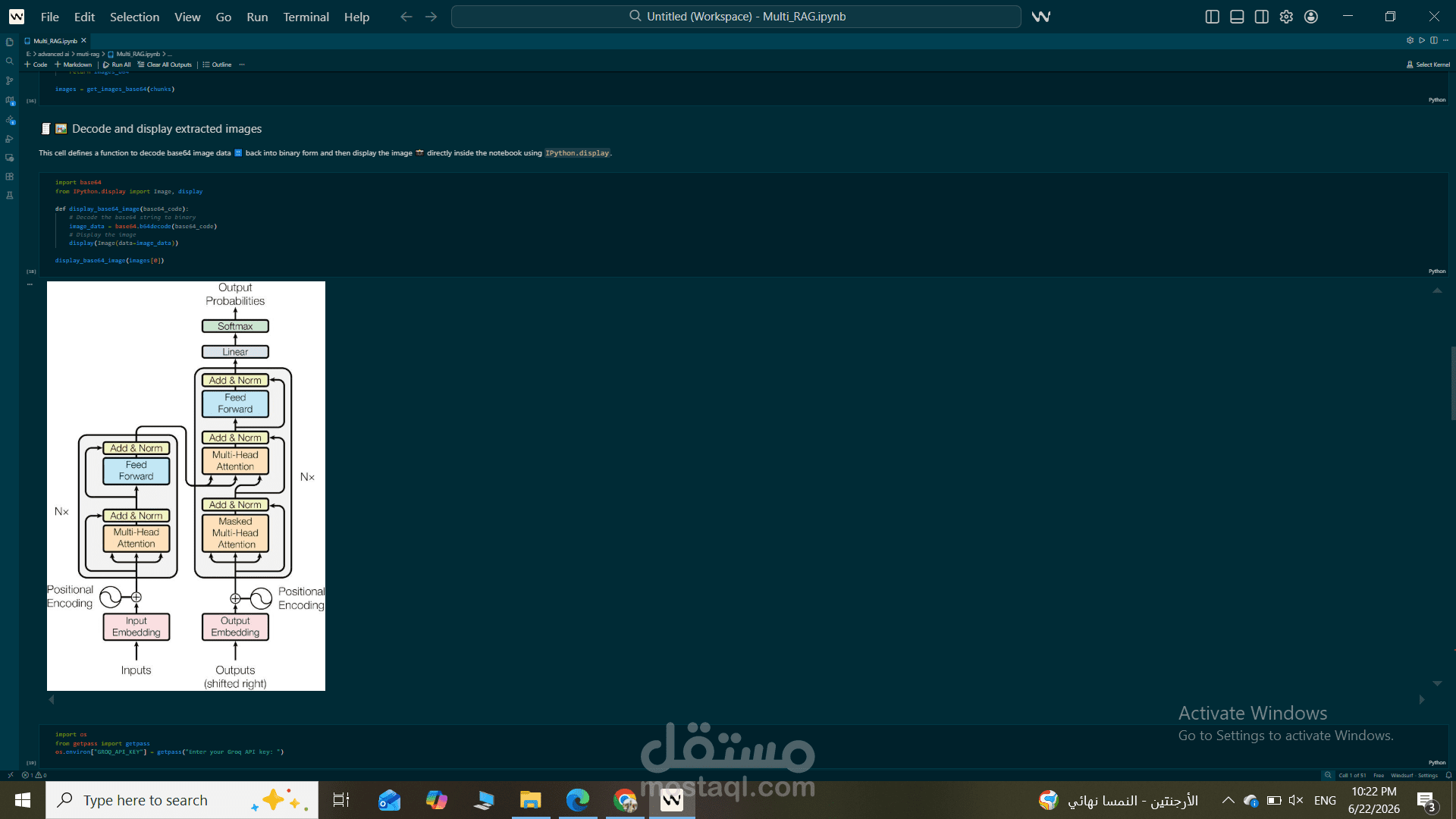Open the Testing flask icon in the activity bar
The image size is (1456, 819).
(10, 196)
